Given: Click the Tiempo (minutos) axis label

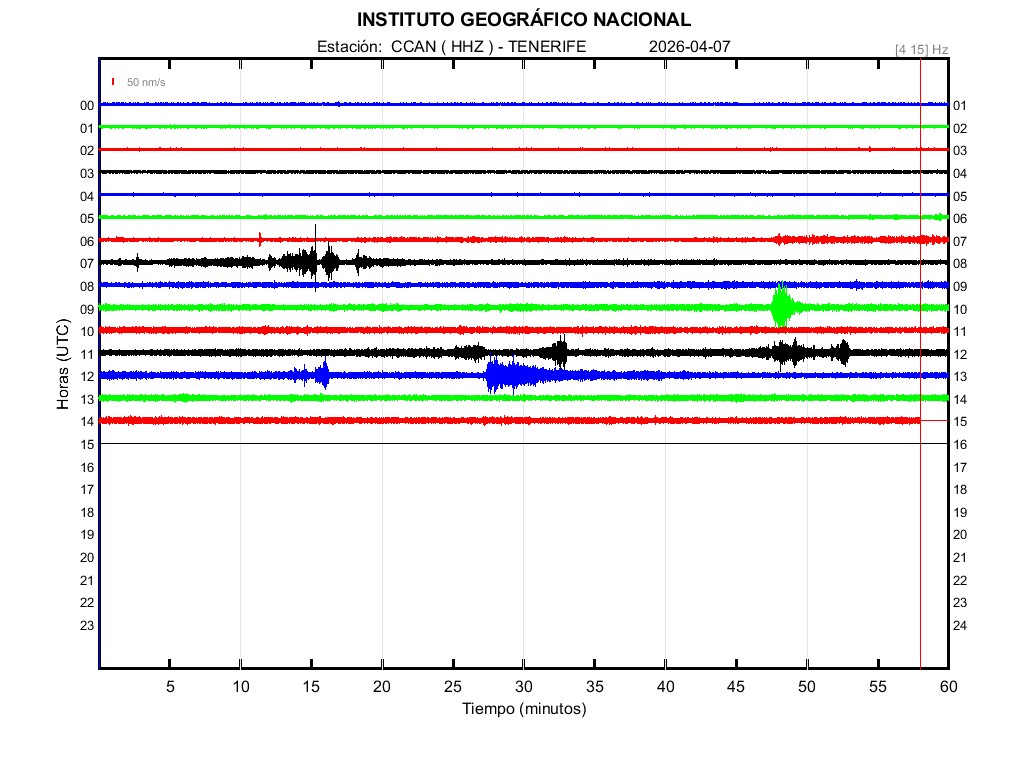Looking at the screenshot, I should [x=523, y=709].
